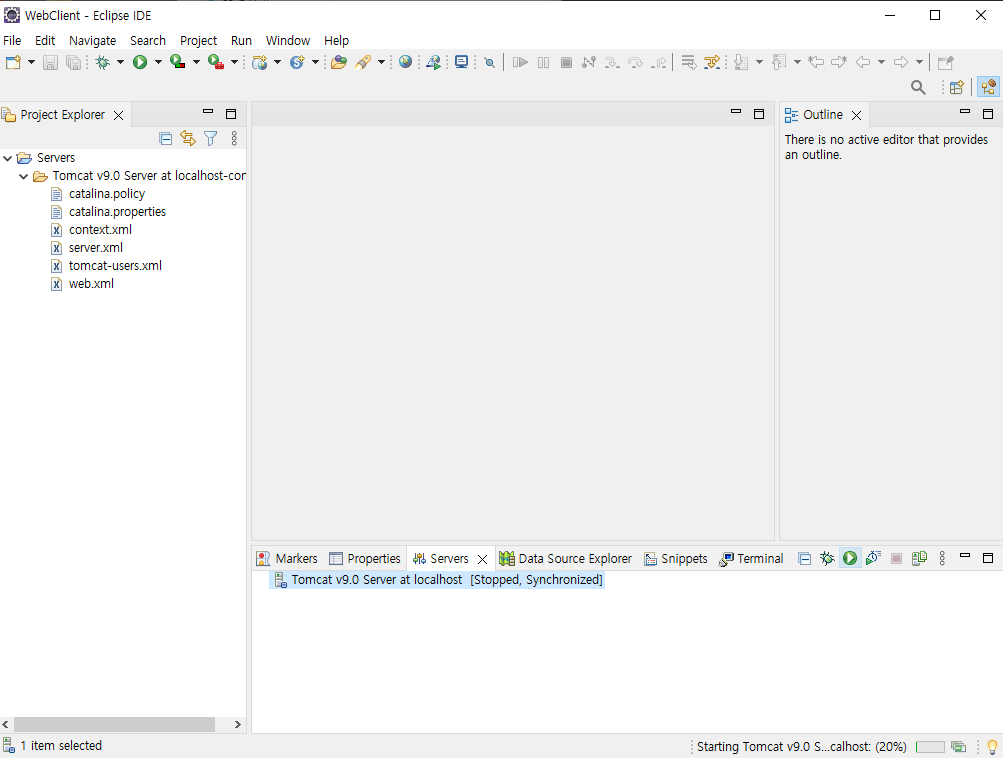Click Skip All Breakpoints icon
1003x758 pixels.
(489, 62)
